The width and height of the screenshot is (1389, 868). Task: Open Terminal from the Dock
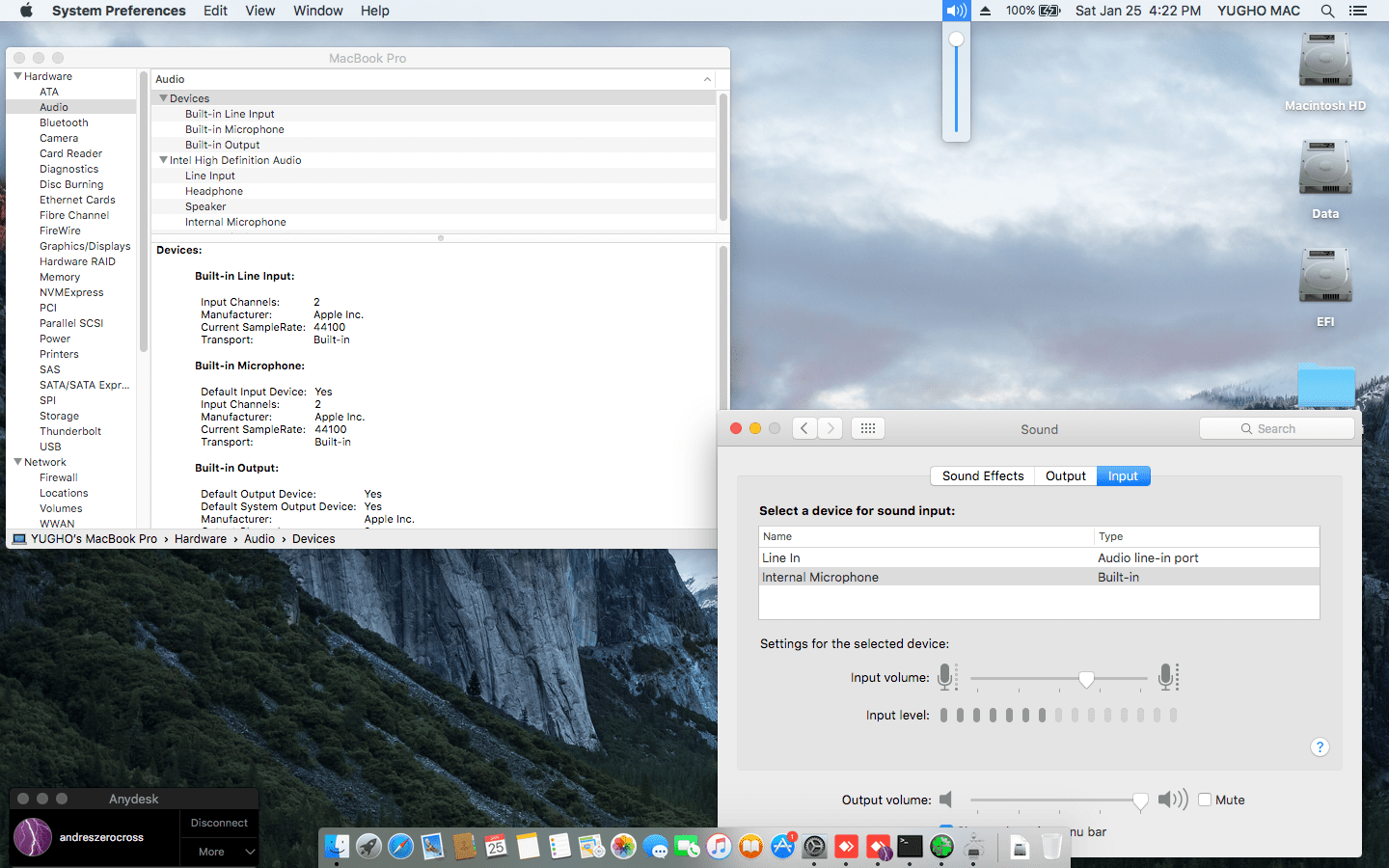pos(910,847)
